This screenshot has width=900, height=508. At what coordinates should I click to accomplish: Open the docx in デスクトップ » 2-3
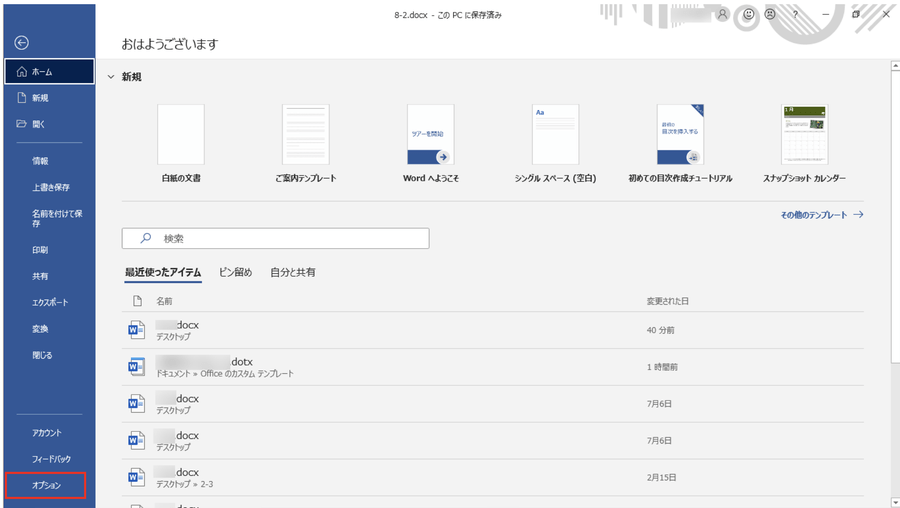[x=492, y=477]
